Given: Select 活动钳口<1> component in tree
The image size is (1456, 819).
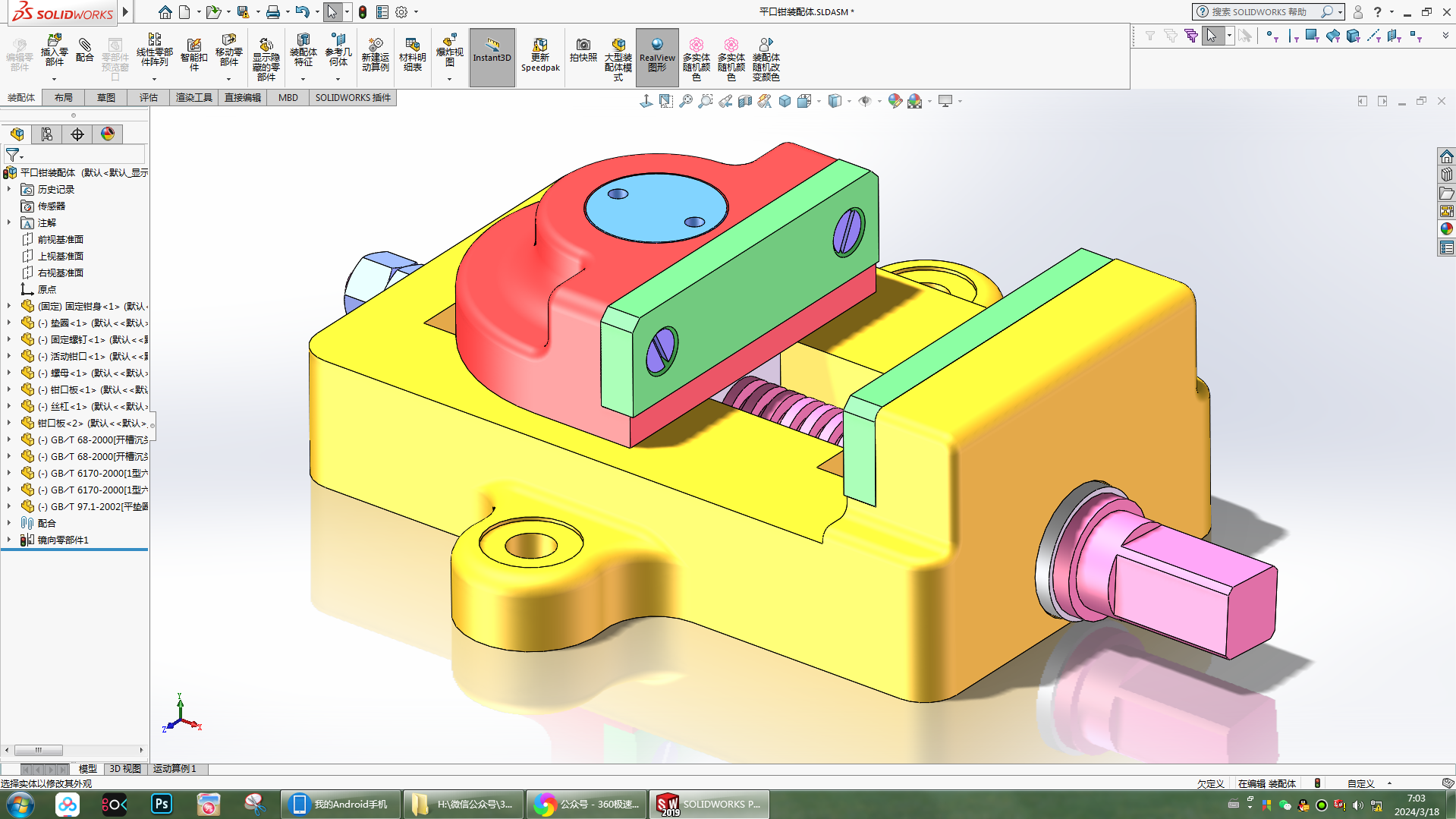Looking at the screenshot, I should click(84, 356).
